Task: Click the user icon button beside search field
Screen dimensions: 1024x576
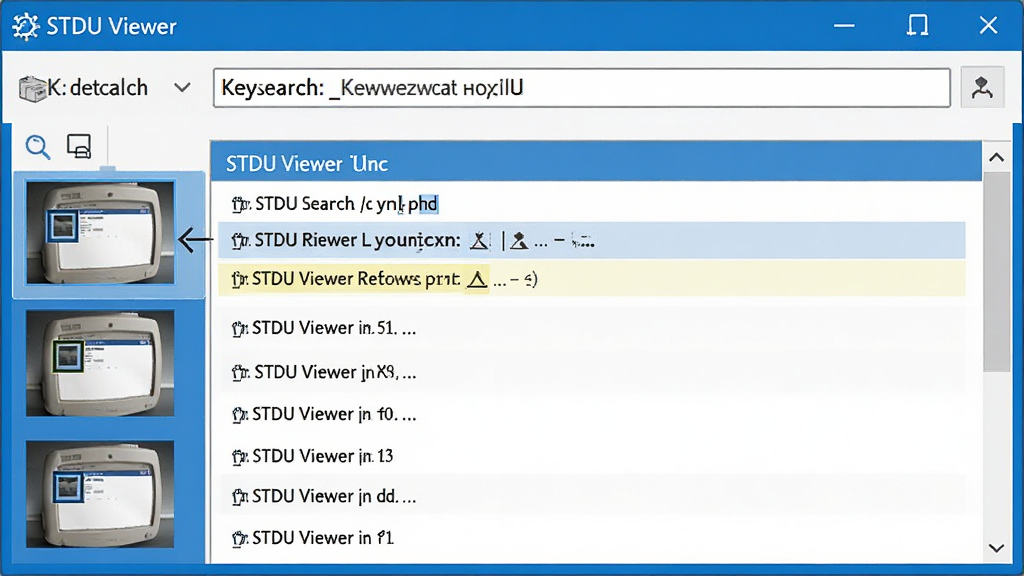Action: [982, 88]
